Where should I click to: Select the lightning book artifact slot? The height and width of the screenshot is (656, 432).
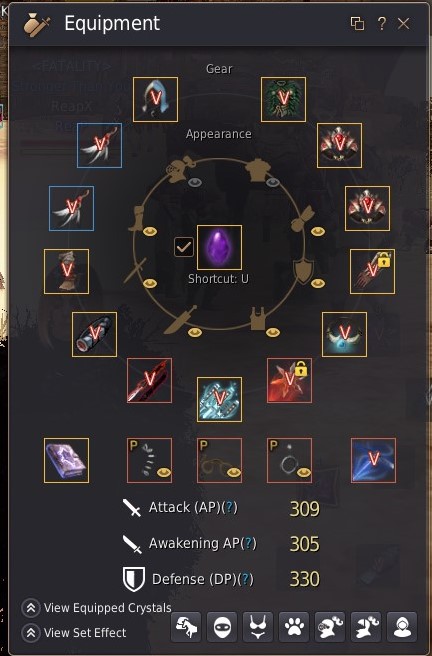(x=66, y=461)
